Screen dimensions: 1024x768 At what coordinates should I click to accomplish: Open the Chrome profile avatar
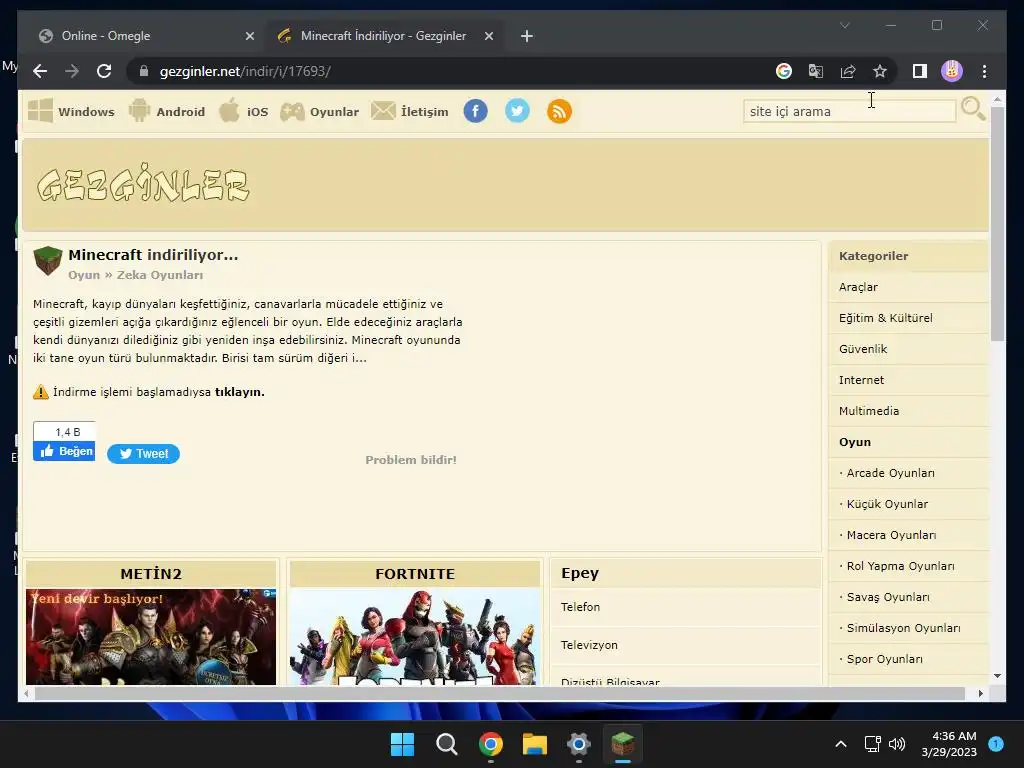(x=952, y=71)
